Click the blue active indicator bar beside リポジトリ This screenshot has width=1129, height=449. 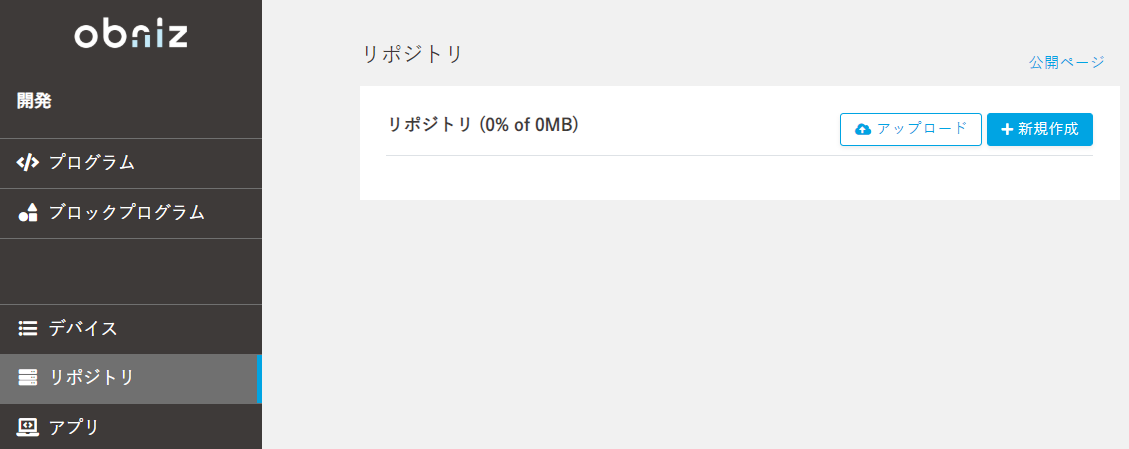259,378
